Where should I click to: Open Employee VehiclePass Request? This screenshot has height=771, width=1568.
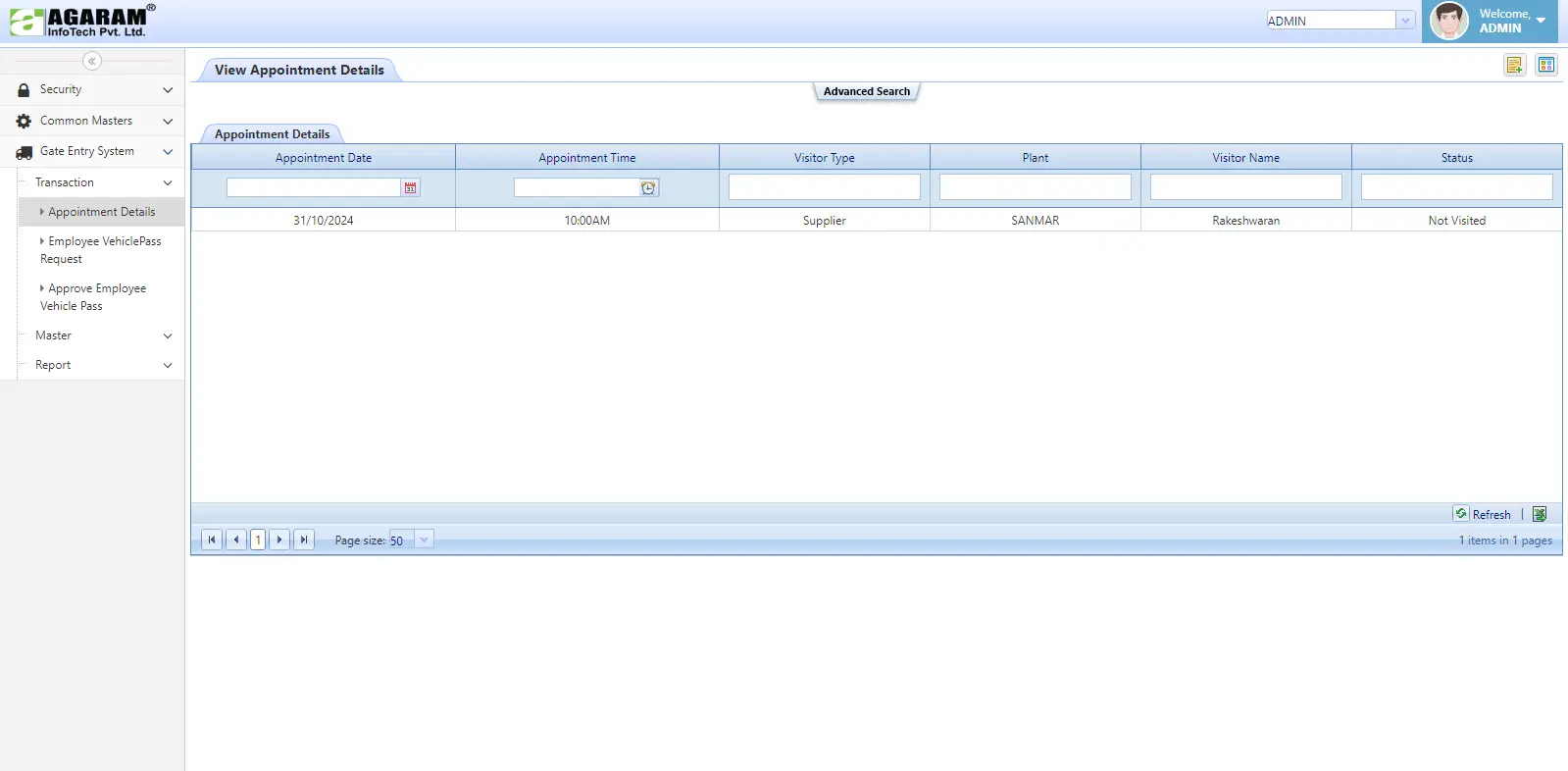[101, 250]
